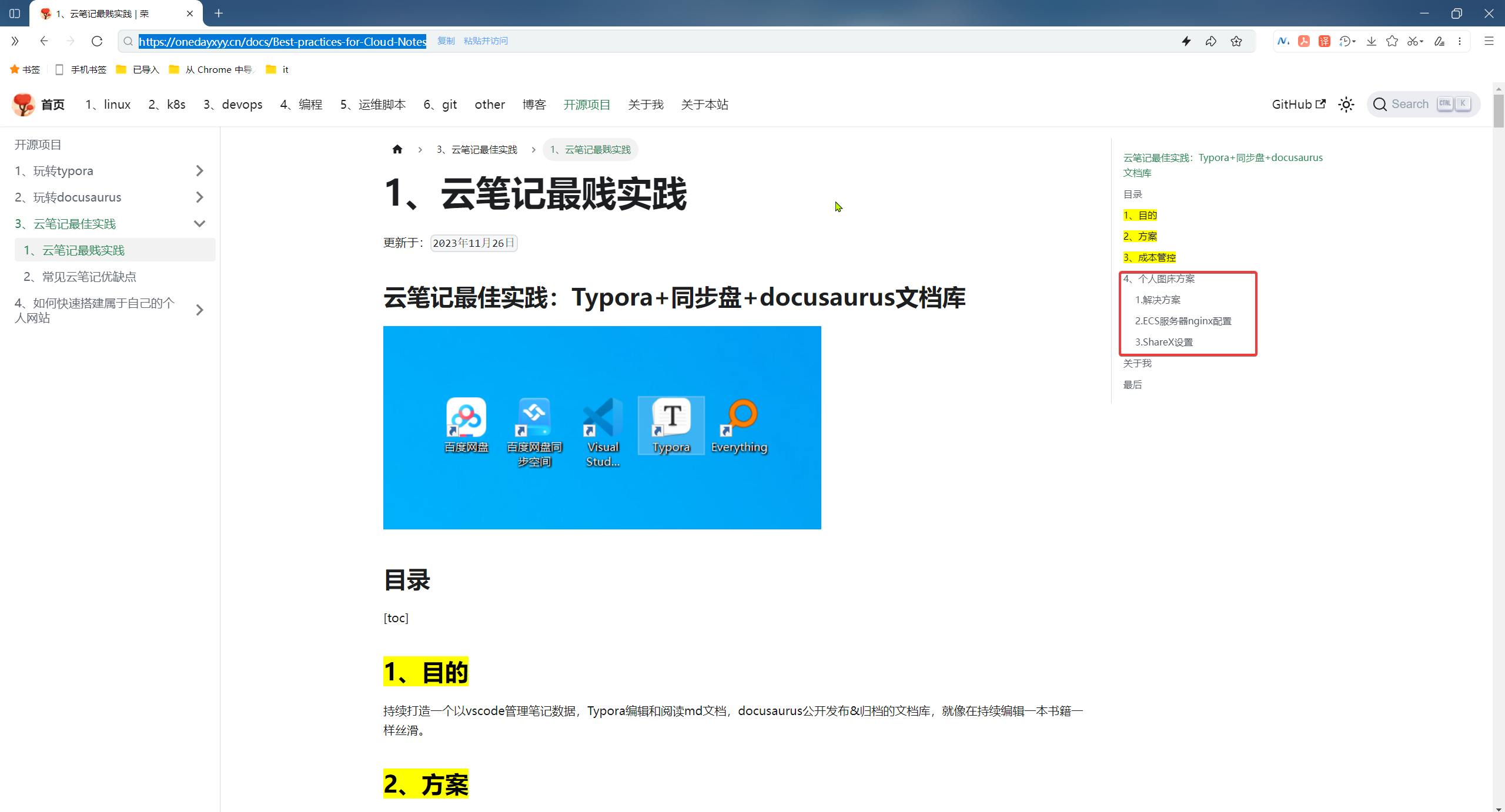Viewport: 1505px width, 812px height.
Task: Click the sidebar panel toggle icon in the tab bar
Action: pos(15,13)
